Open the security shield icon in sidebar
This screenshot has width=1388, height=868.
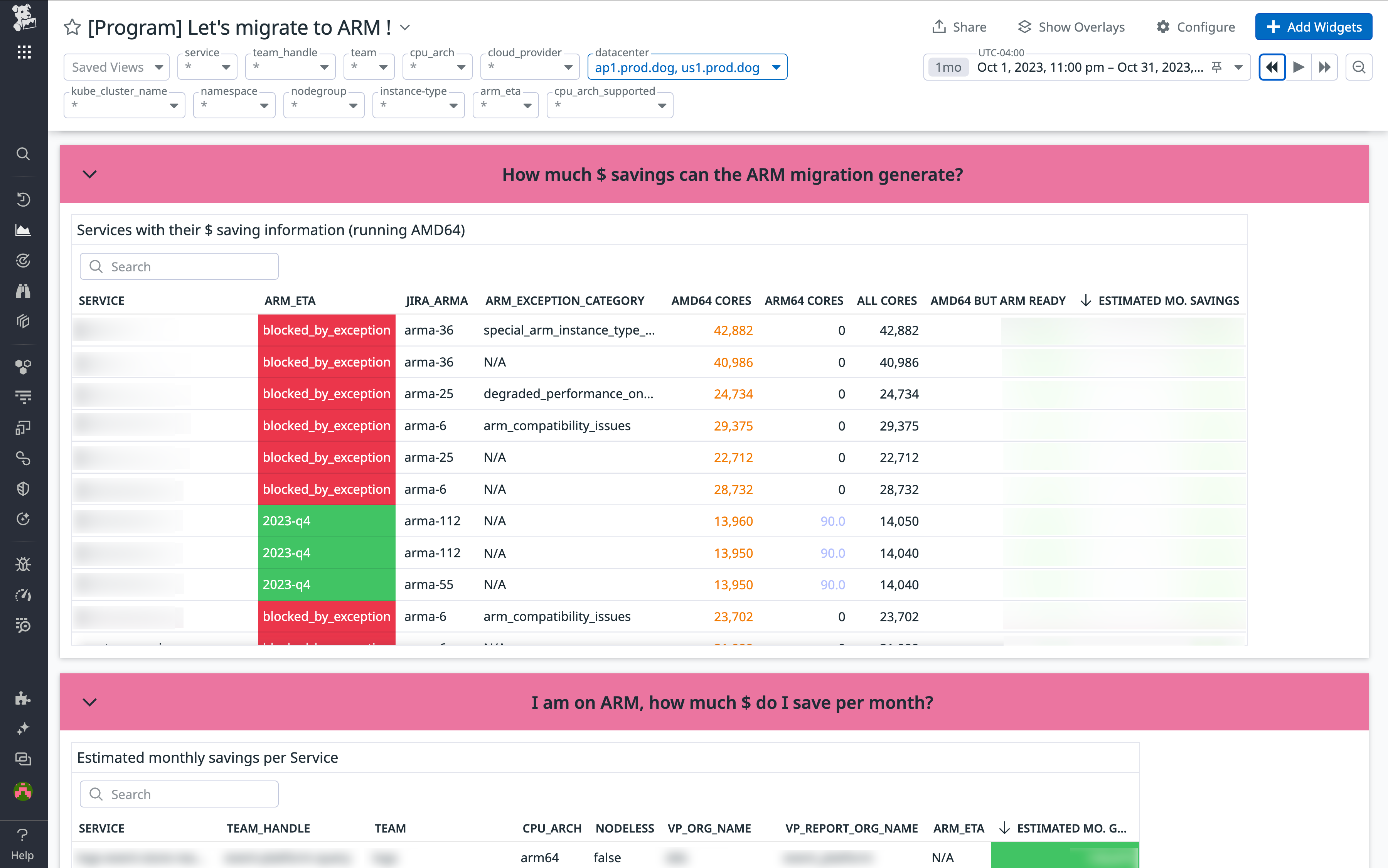coord(23,488)
